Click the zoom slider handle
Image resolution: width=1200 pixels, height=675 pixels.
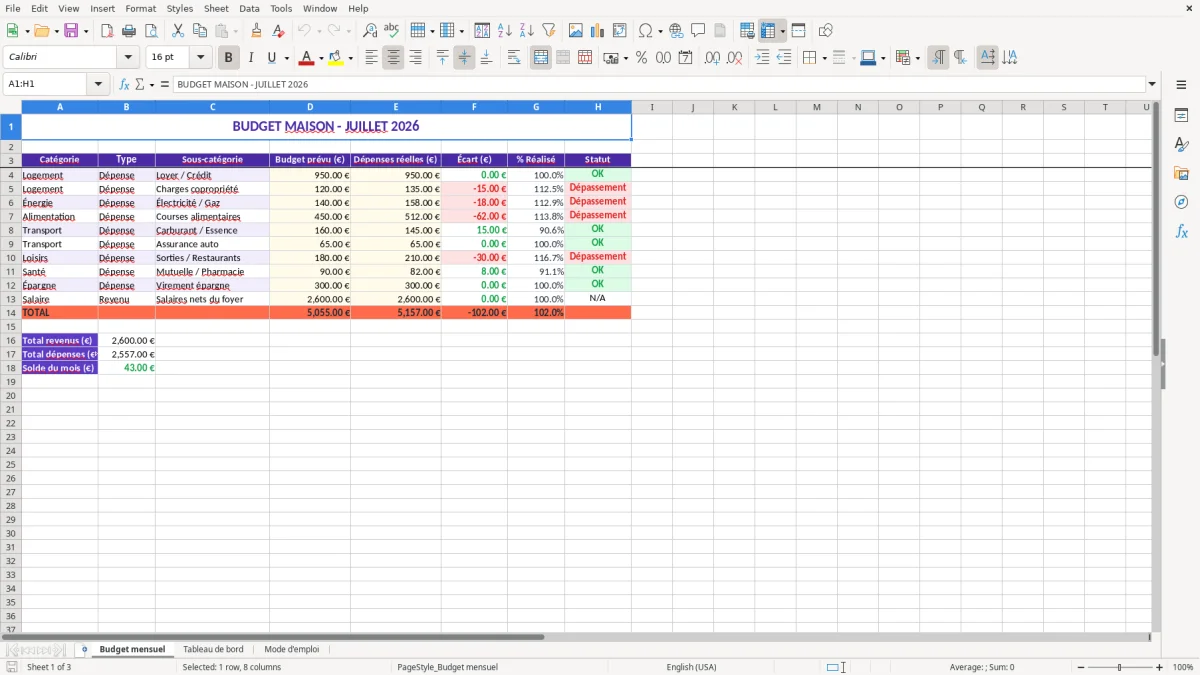tap(1120, 667)
